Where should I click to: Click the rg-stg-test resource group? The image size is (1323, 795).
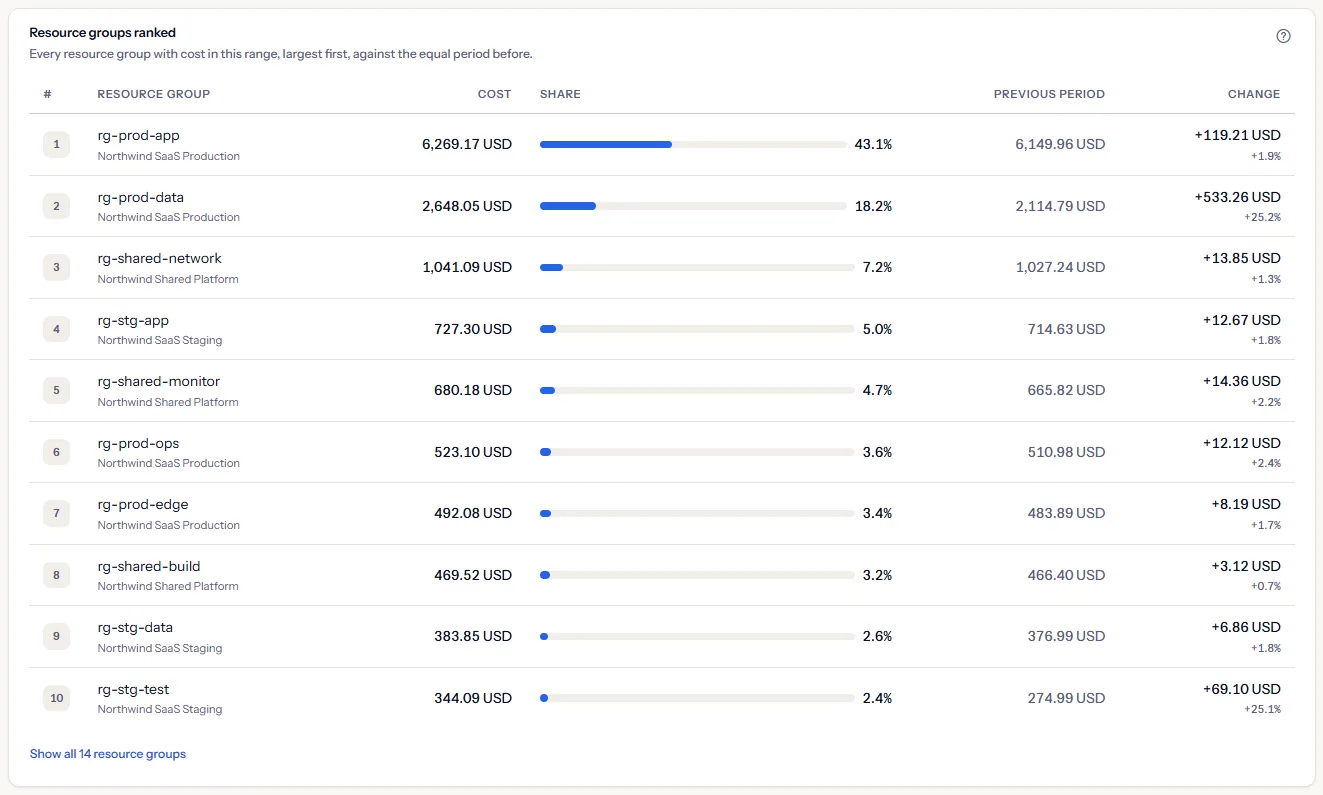tap(134, 689)
